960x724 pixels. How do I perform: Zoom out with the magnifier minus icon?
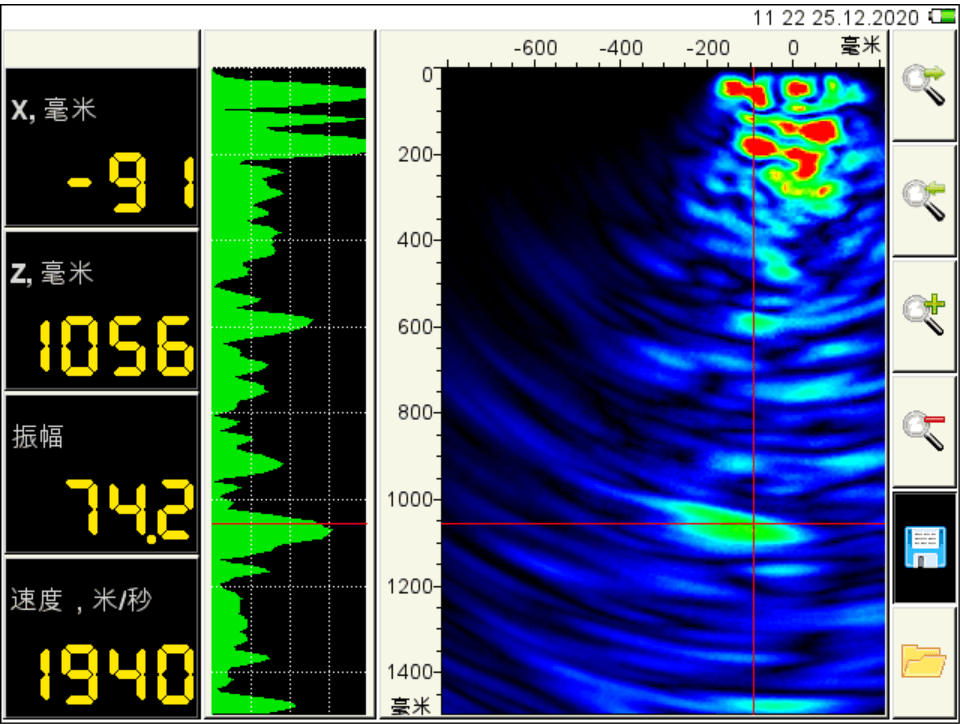point(923,431)
